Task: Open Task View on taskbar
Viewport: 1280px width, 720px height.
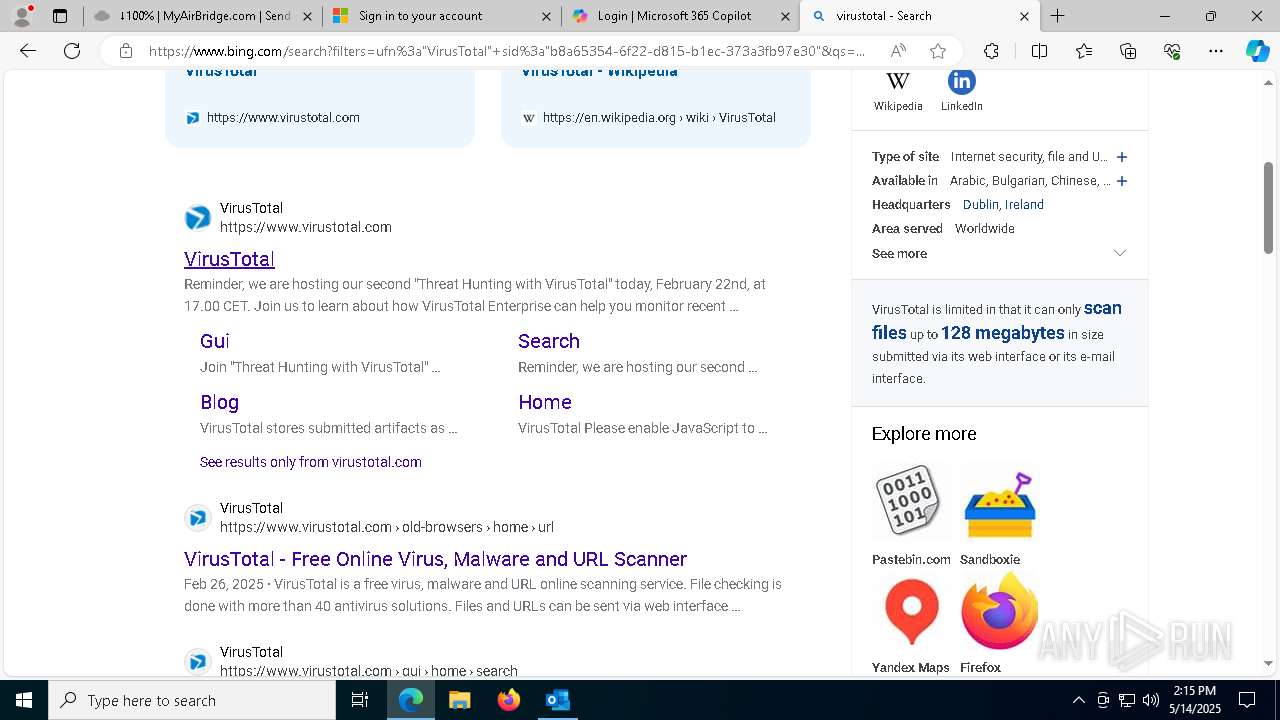Action: point(360,700)
